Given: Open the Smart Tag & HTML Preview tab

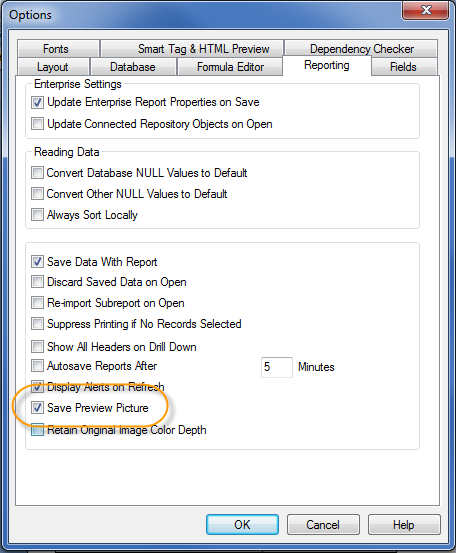Looking at the screenshot, I should point(192,49).
